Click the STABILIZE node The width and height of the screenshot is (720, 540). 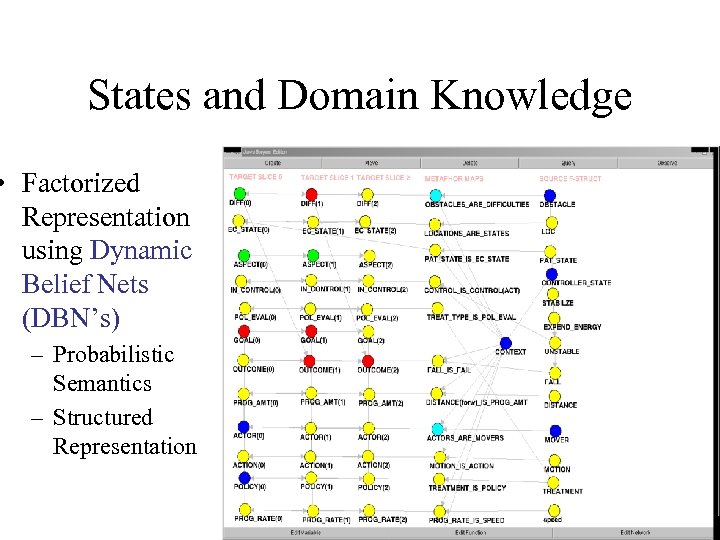pyautogui.click(x=553, y=294)
